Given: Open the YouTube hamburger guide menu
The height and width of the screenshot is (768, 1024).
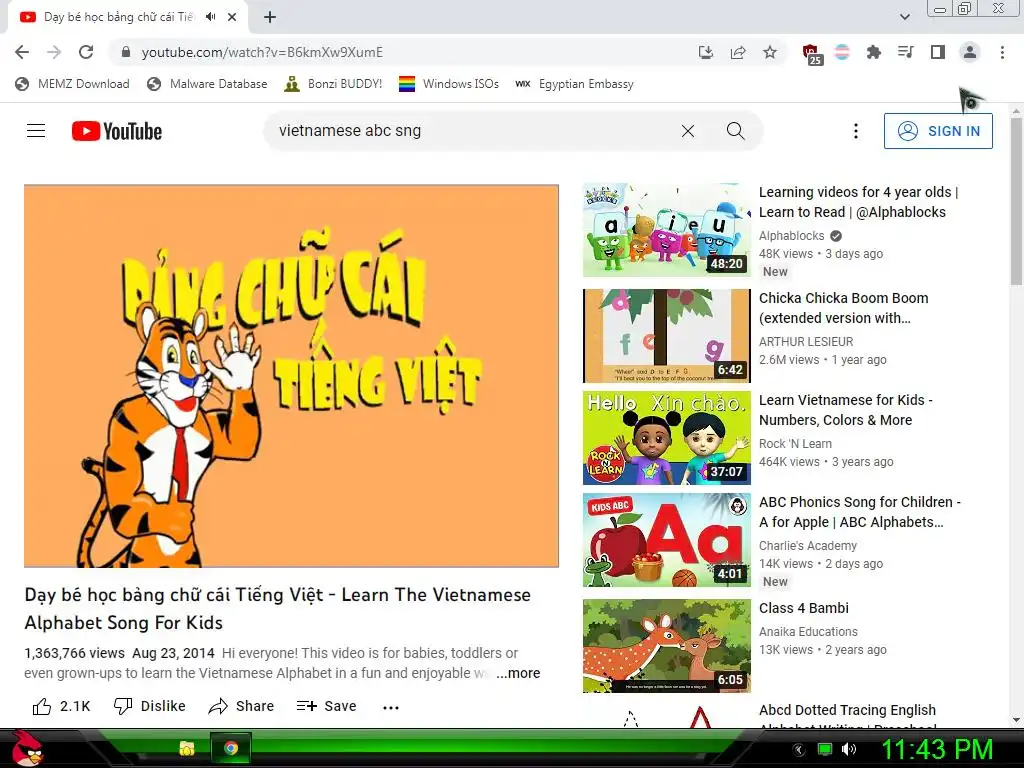Looking at the screenshot, I should 36,131.
